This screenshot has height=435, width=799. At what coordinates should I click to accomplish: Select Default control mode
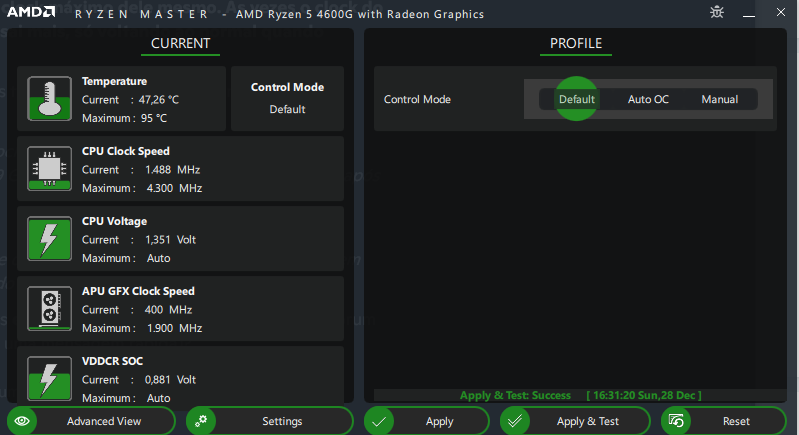(576, 99)
